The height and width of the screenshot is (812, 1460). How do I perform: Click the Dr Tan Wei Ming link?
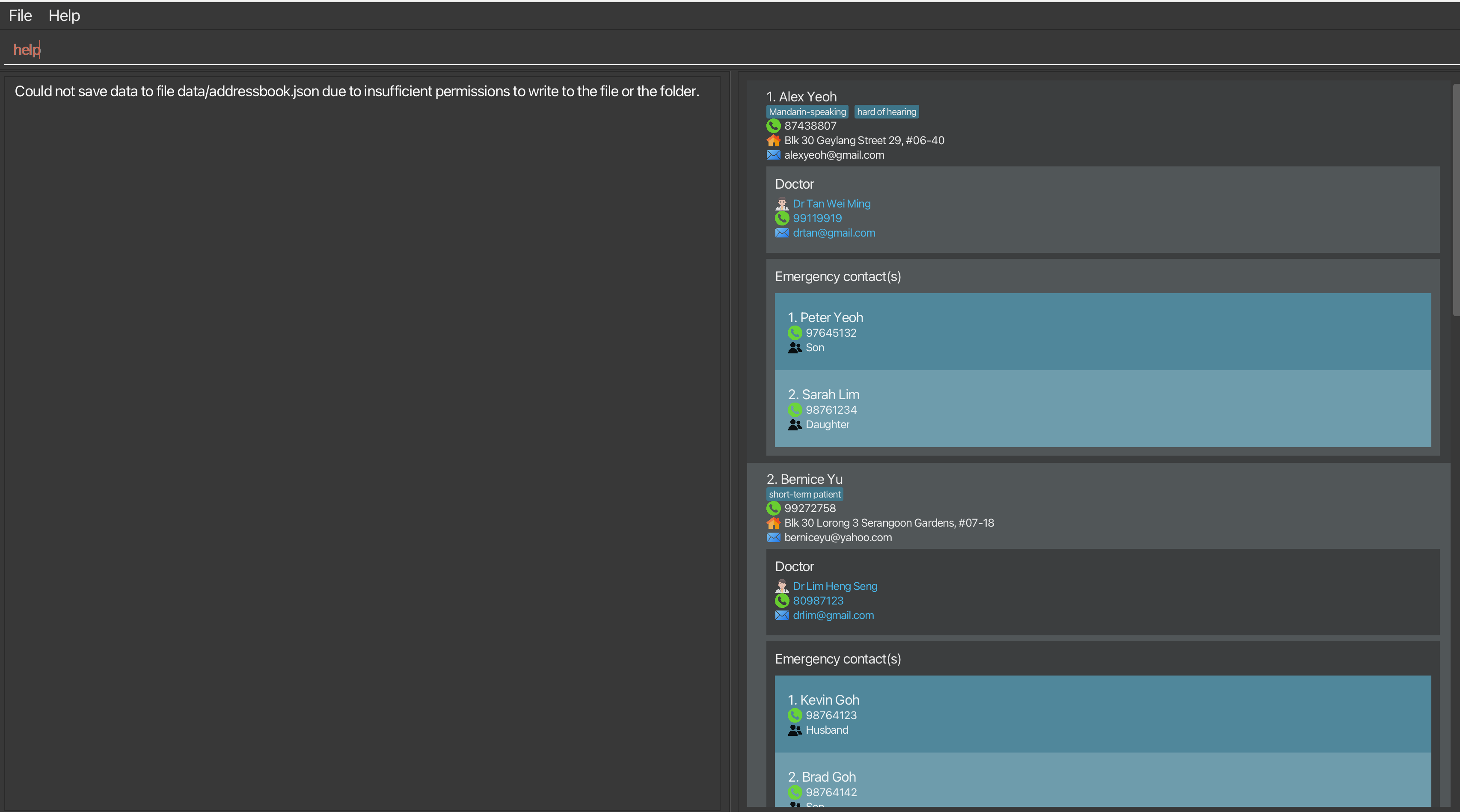831,203
